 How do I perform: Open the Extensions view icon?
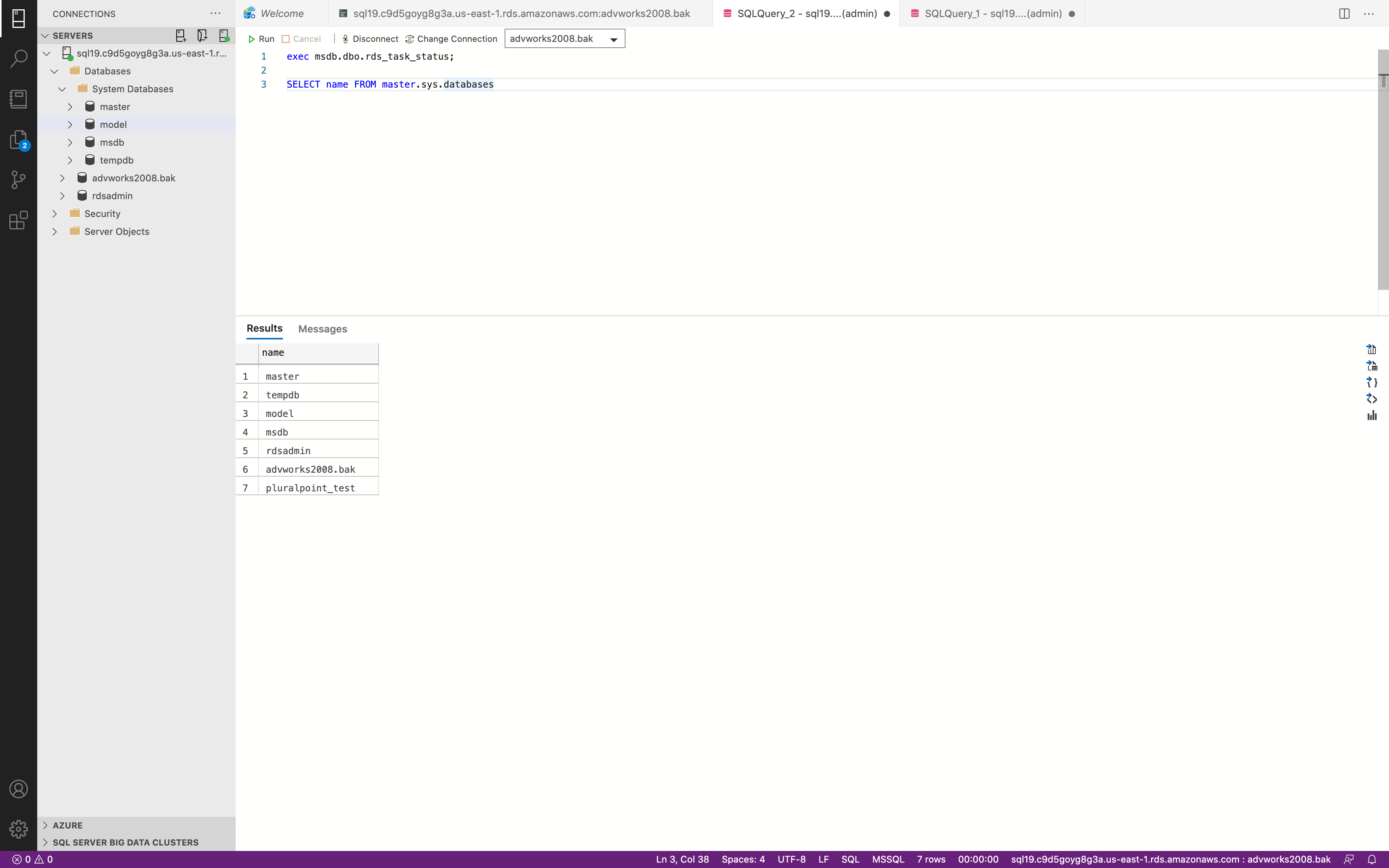coord(18,220)
